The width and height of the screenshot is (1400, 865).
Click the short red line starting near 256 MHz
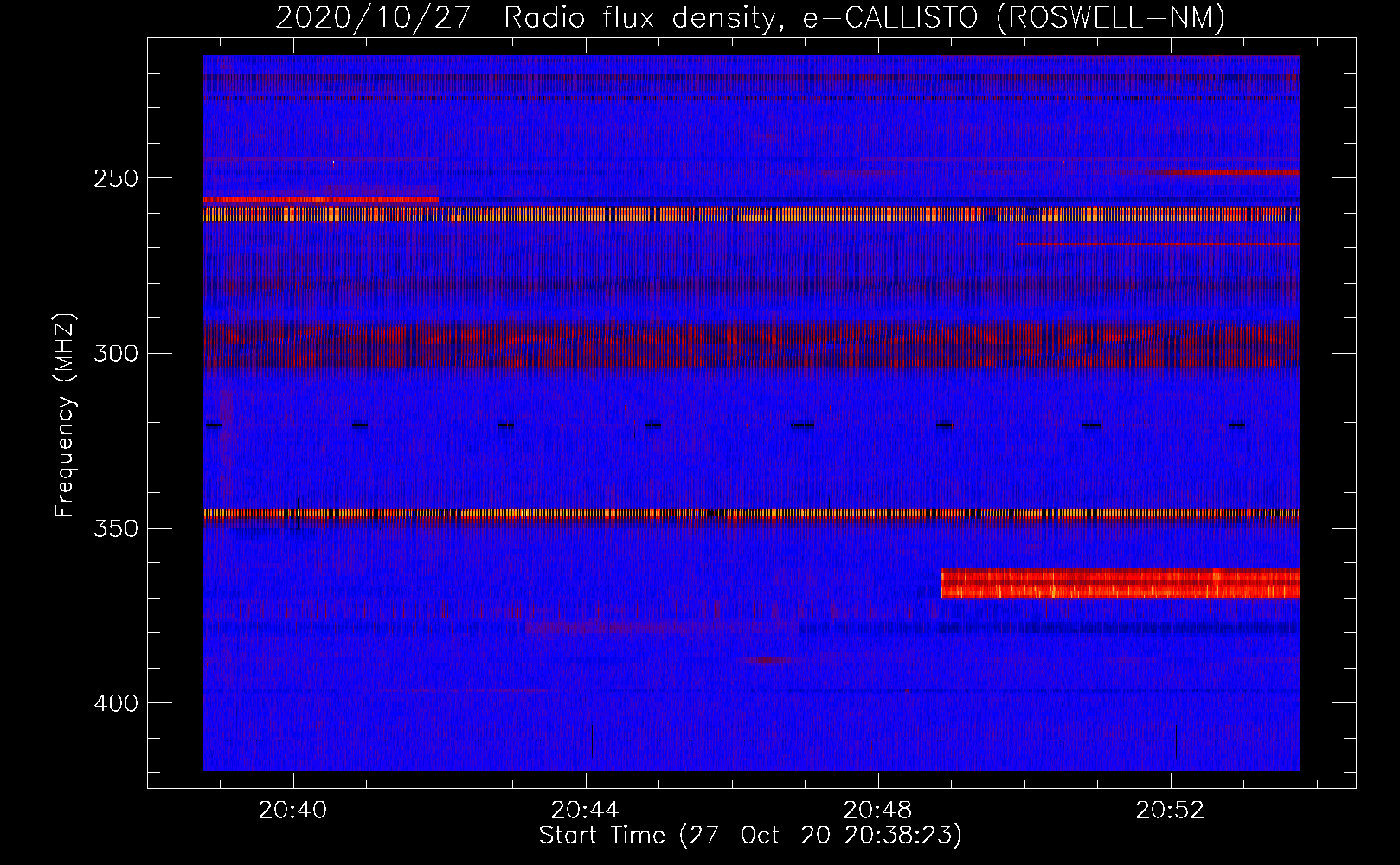click(321, 200)
